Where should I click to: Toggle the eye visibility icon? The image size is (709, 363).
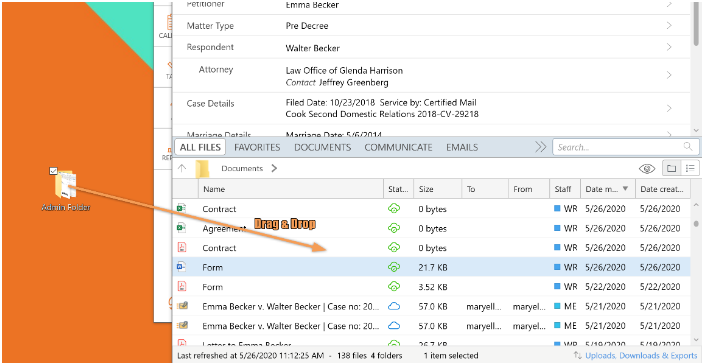click(x=647, y=169)
